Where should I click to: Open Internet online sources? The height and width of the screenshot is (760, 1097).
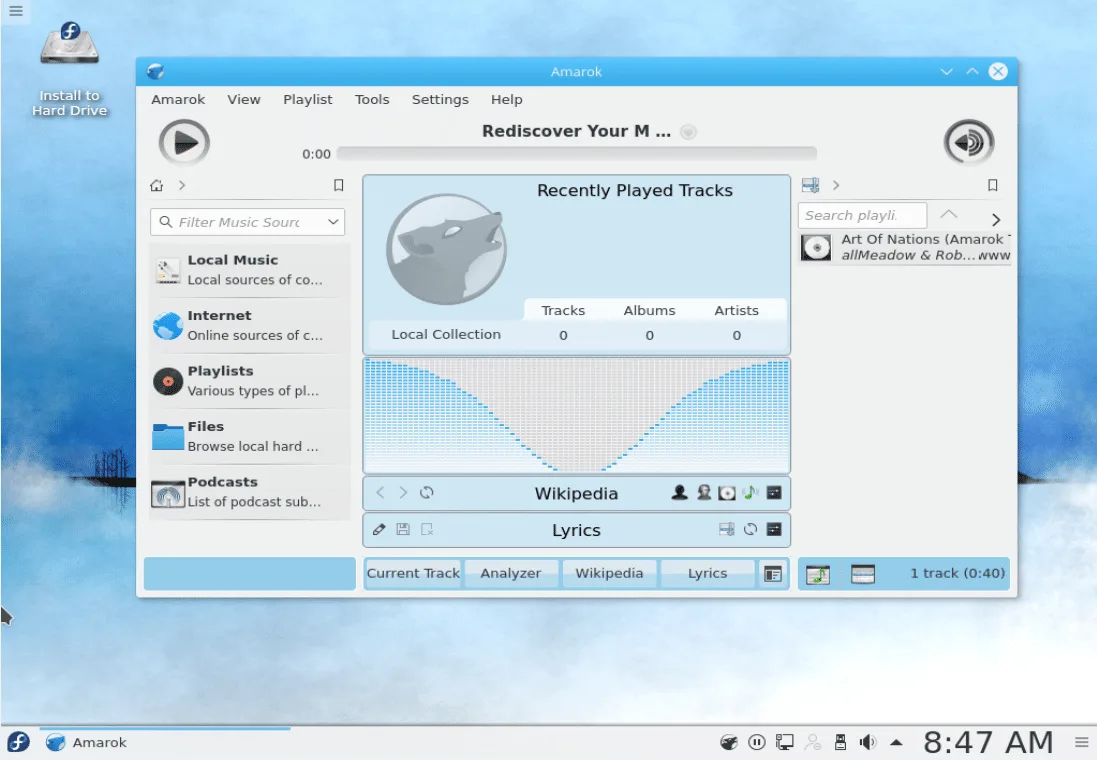[x=250, y=325]
